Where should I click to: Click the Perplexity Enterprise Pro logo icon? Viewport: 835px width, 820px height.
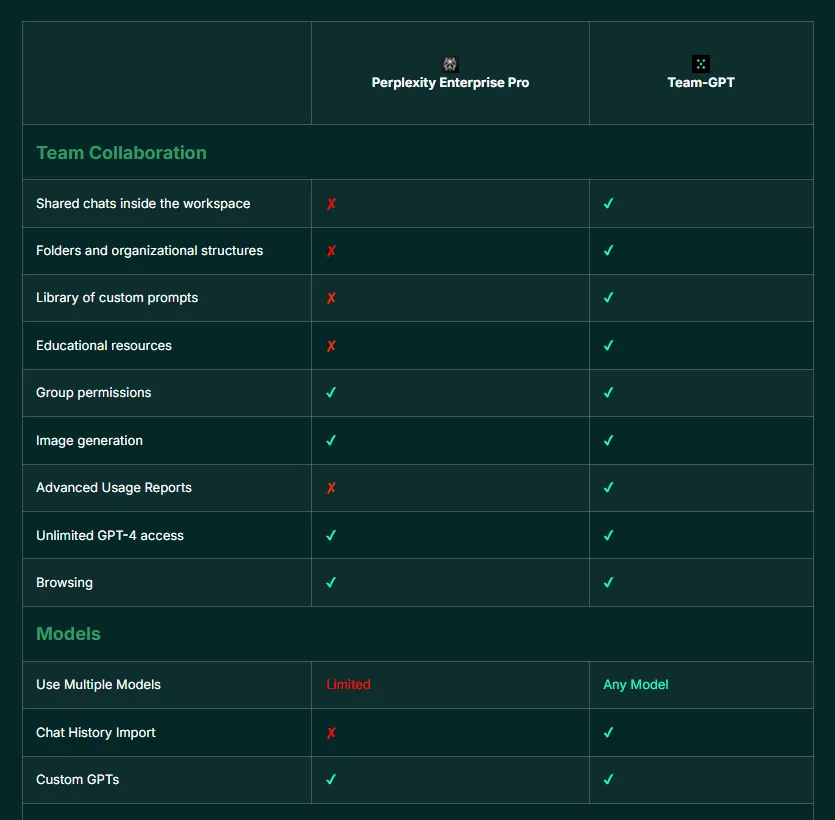(450, 64)
